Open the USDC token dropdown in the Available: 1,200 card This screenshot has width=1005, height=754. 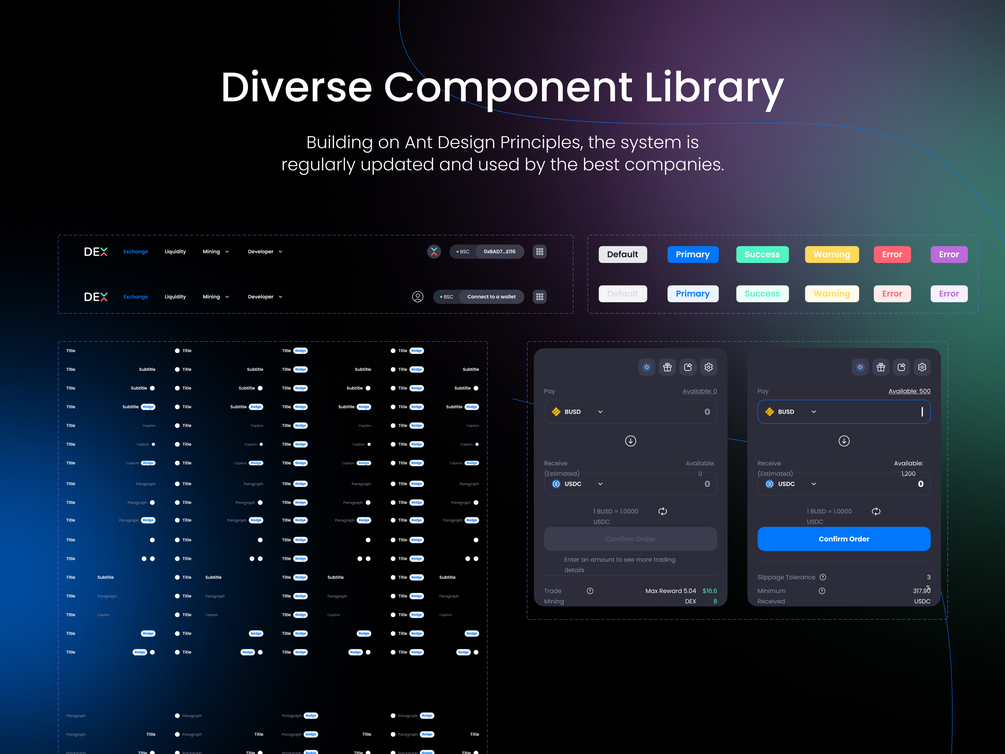(x=791, y=484)
